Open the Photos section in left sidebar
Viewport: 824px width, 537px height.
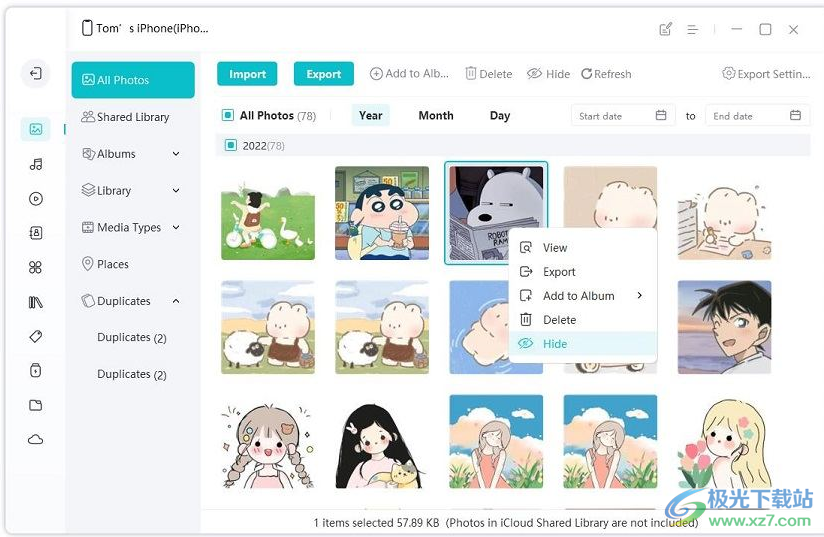tap(36, 129)
